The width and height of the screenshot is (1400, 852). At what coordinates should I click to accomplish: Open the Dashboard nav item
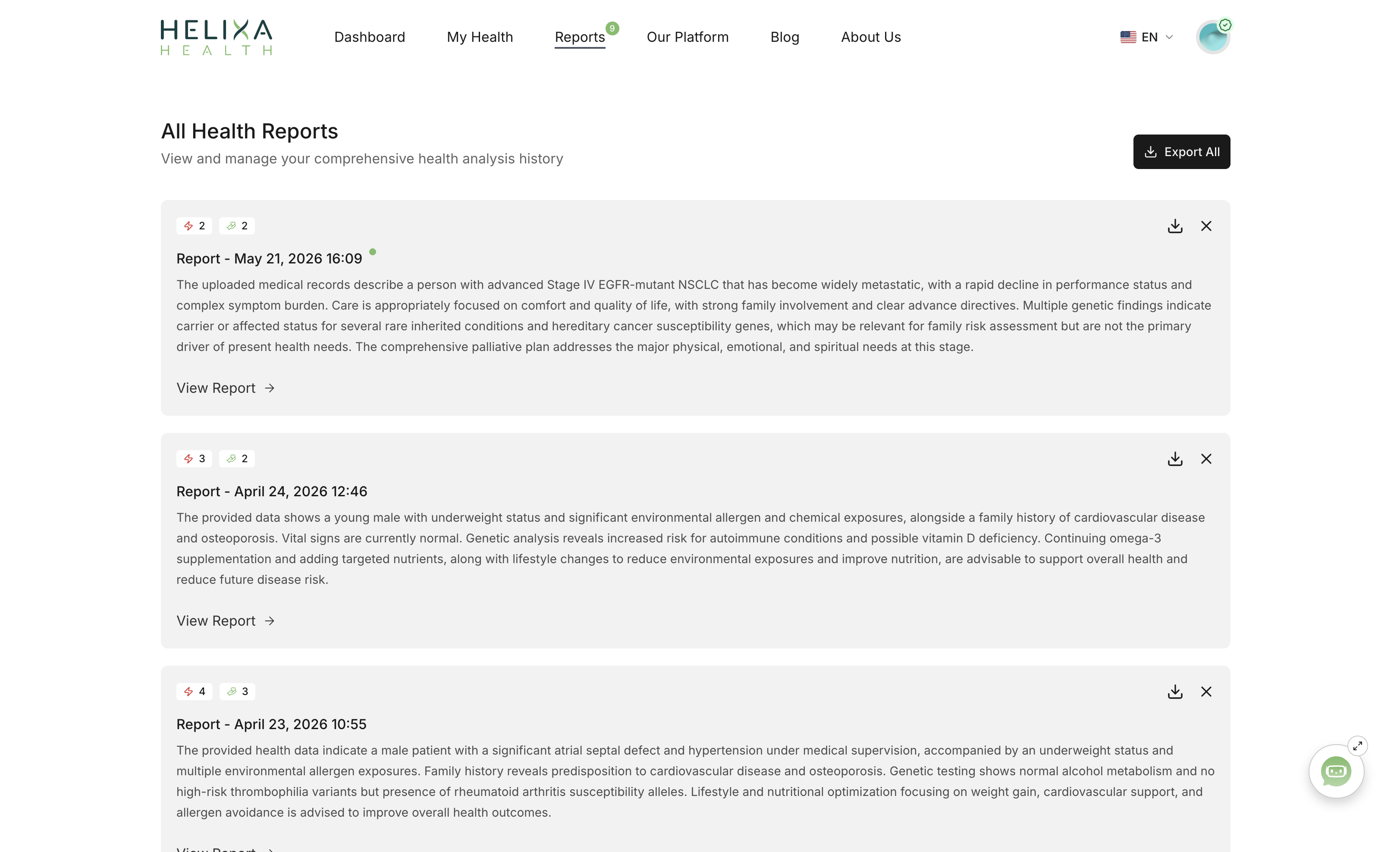tap(369, 37)
